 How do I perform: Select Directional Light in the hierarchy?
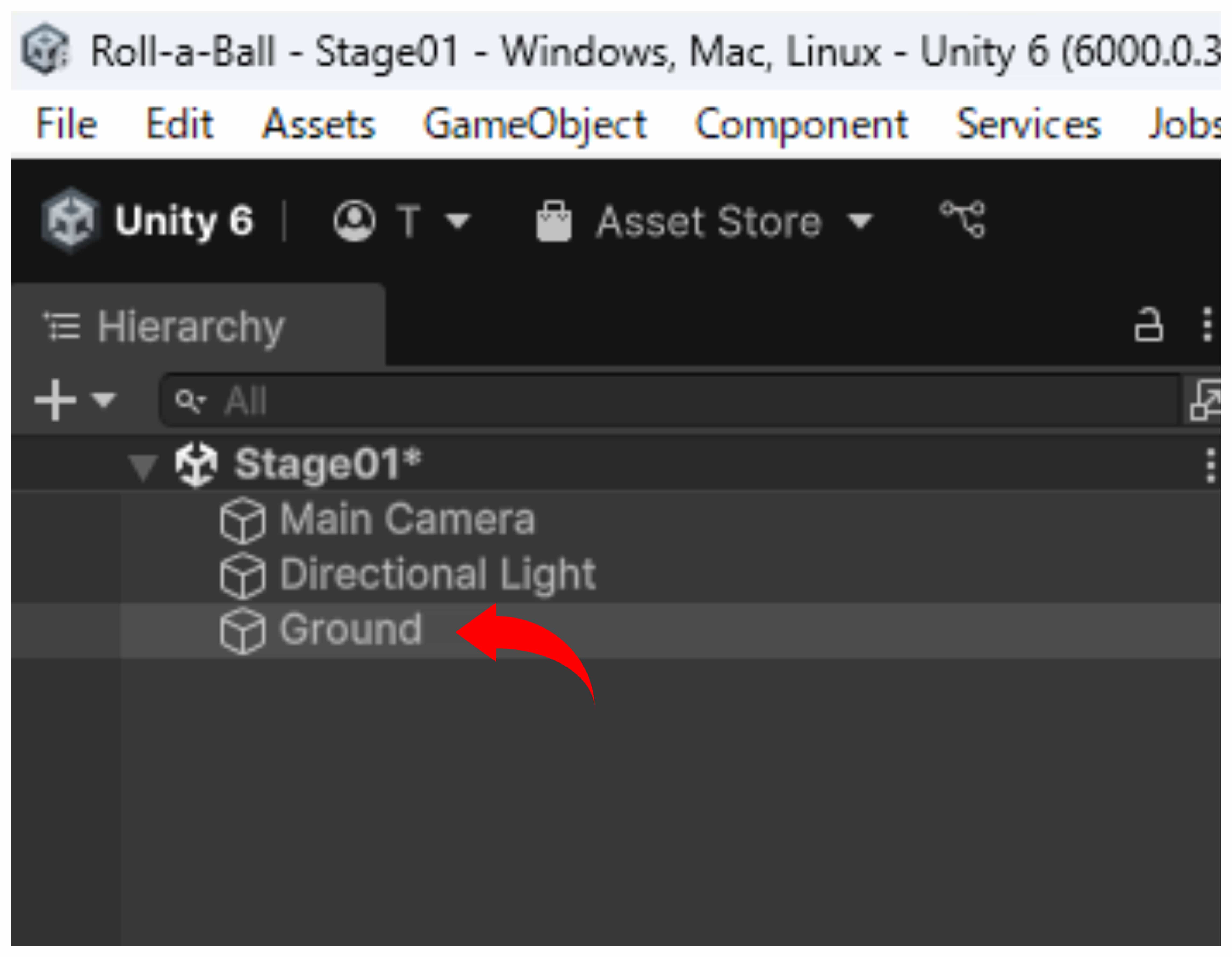point(437,574)
